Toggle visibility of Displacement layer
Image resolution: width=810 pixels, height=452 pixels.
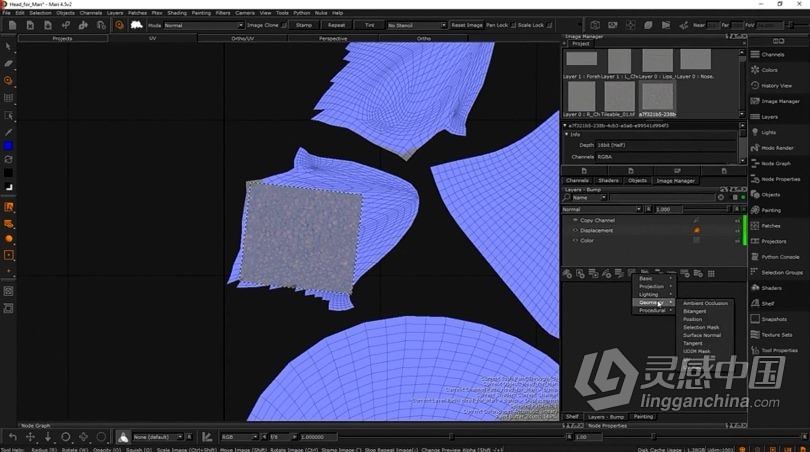coord(575,230)
